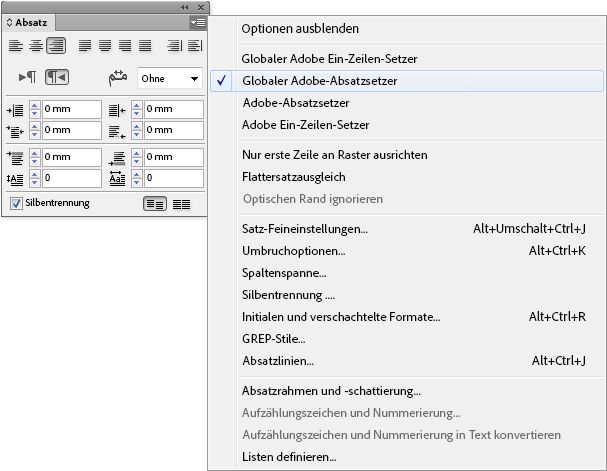Screen dimensions: 607x471
Task: Align text away from the spine
Action: 195,46
